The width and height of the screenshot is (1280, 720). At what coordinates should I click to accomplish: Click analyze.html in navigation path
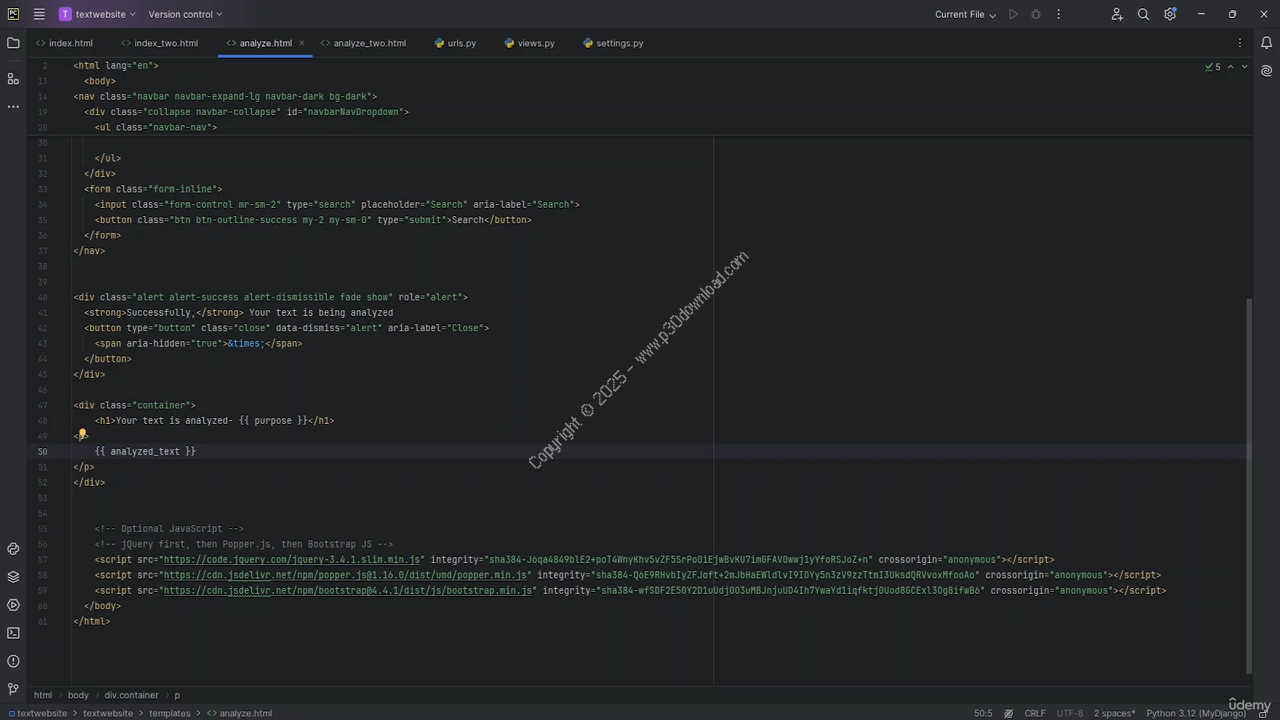pyautogui.click(x=240, y=713)
